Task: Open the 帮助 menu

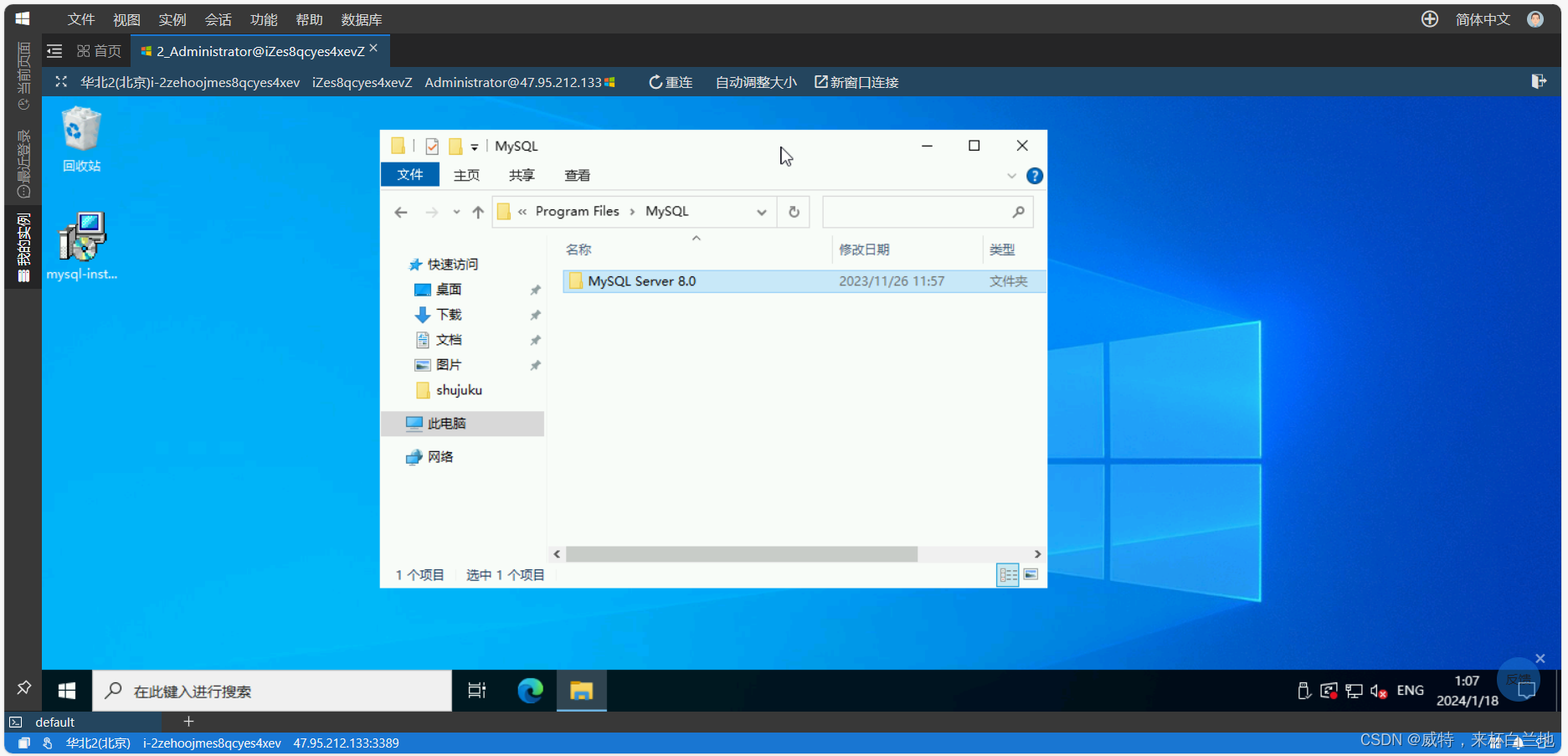Action: coord(309,19)
